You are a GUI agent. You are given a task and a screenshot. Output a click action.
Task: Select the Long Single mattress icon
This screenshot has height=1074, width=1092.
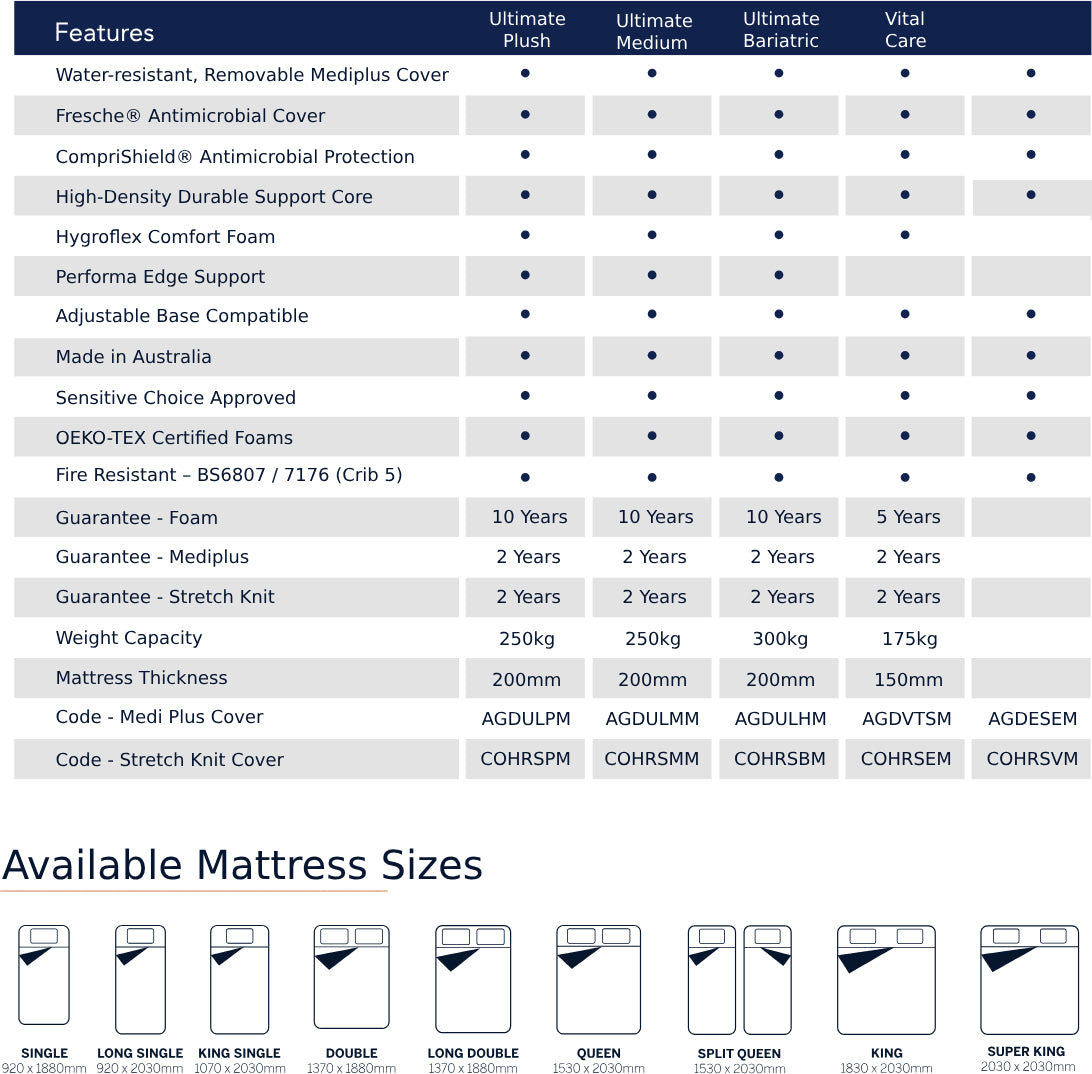click(140, 979)
